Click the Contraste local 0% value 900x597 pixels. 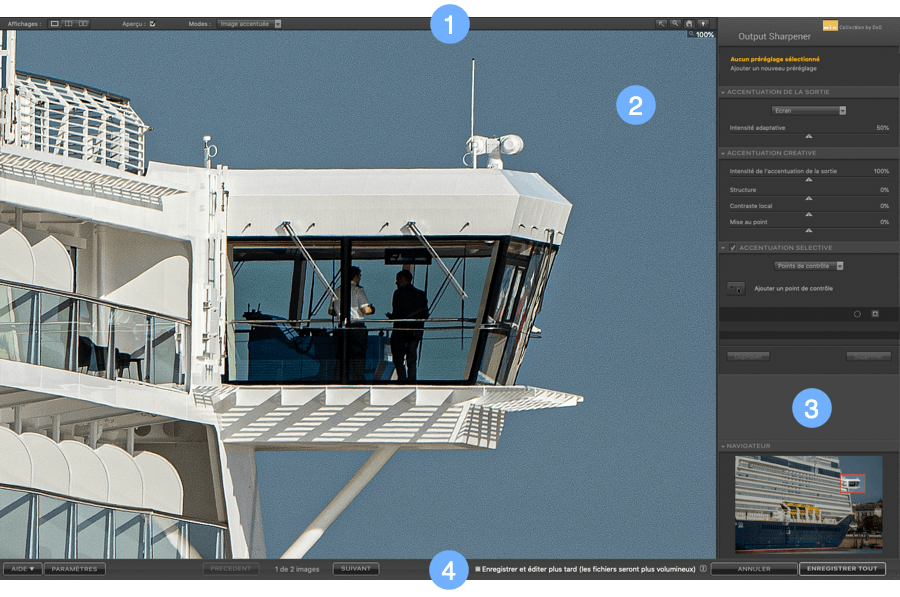884,206
